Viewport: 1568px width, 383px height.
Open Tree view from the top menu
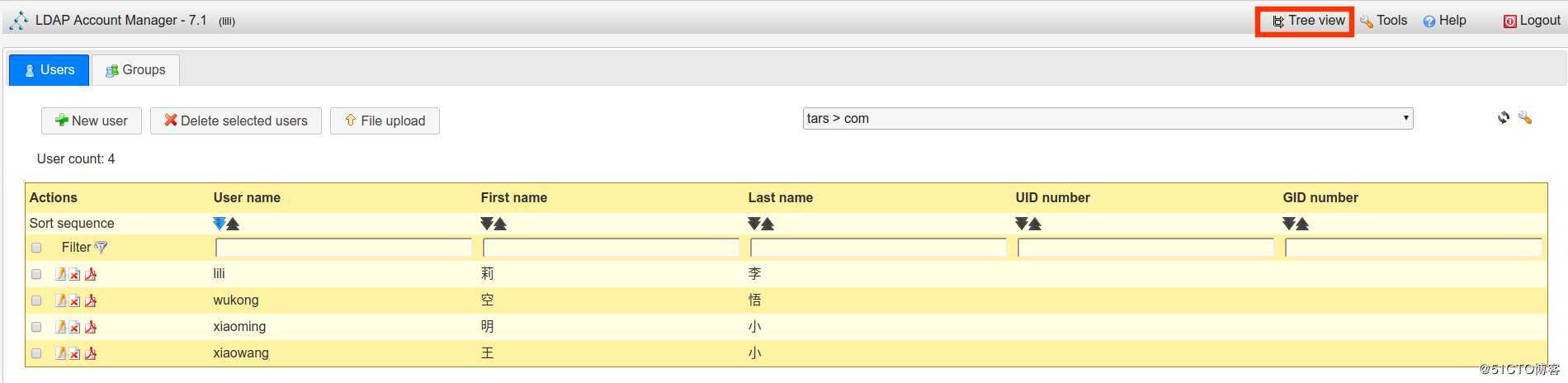(1308, 21)
